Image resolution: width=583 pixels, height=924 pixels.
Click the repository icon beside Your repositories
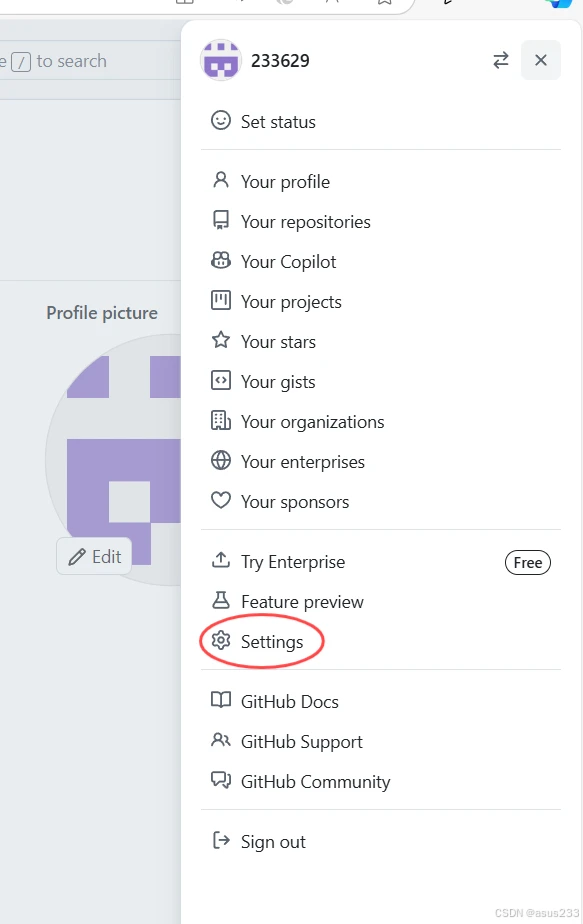pos(220,220)
